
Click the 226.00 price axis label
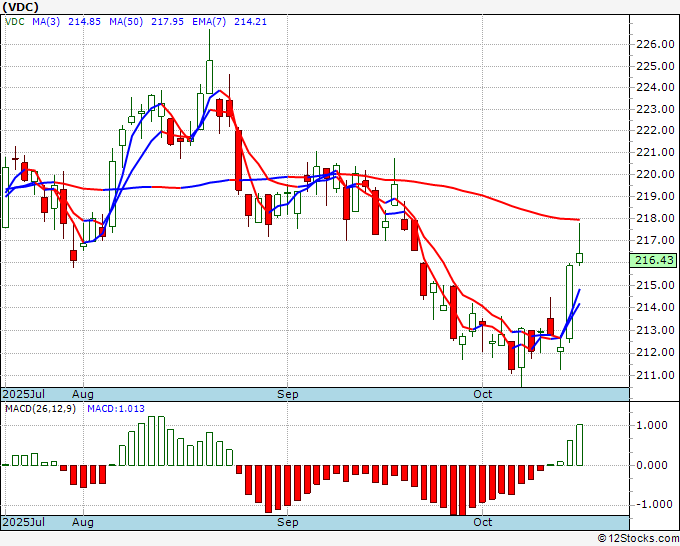click(655, 44)
